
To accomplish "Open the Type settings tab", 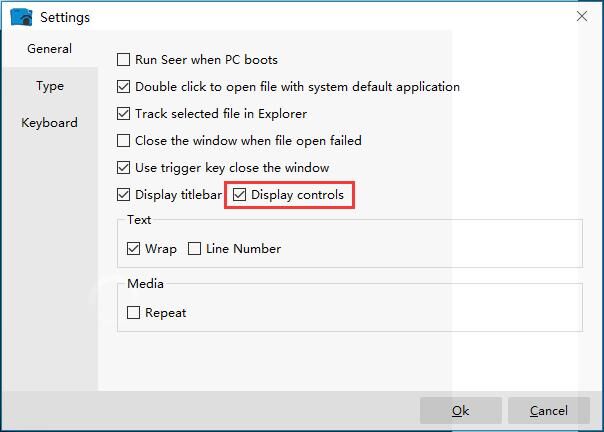I will click(x=49, y=86).
